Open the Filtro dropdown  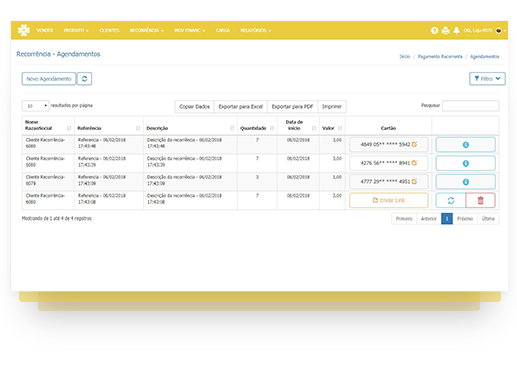point(487,79)
